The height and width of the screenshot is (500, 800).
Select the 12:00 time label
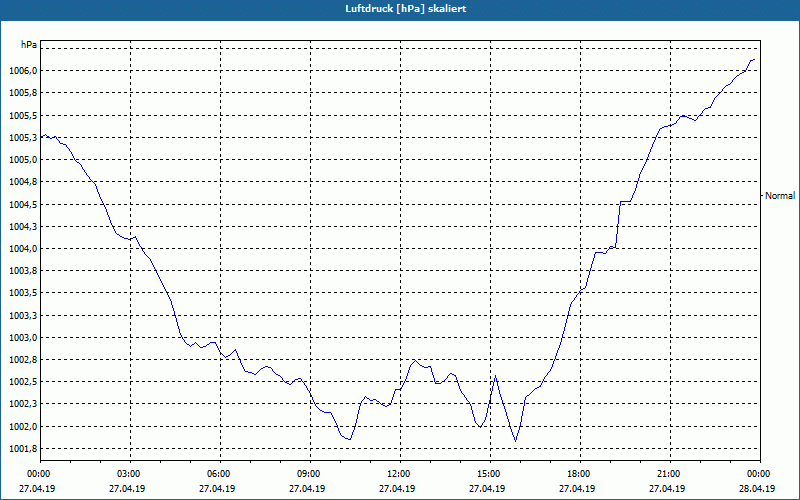tap(400, 474)
